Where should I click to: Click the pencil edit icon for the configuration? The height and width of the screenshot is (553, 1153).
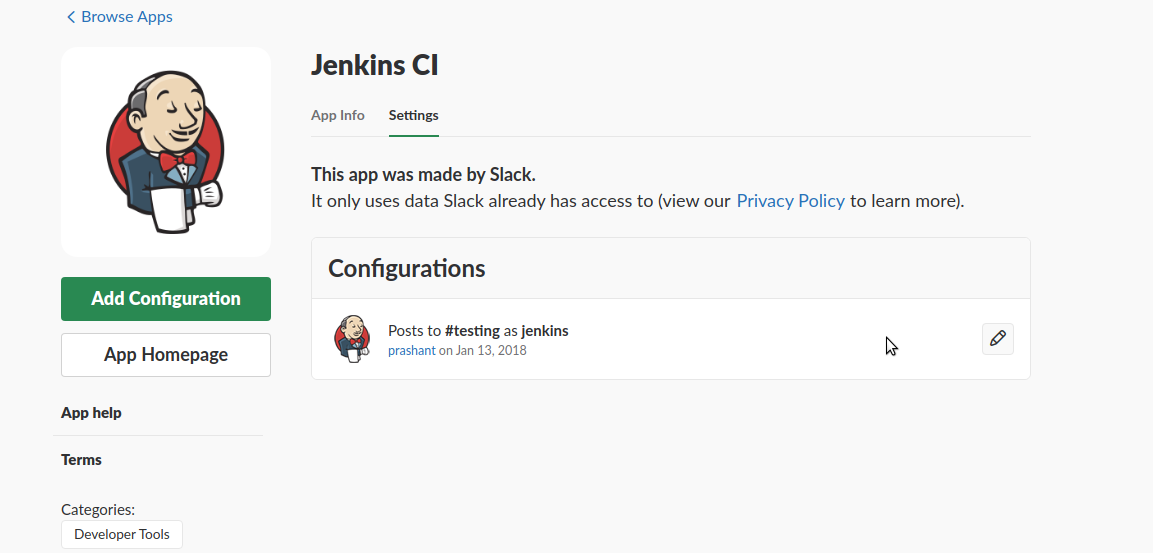coord(998,339)
